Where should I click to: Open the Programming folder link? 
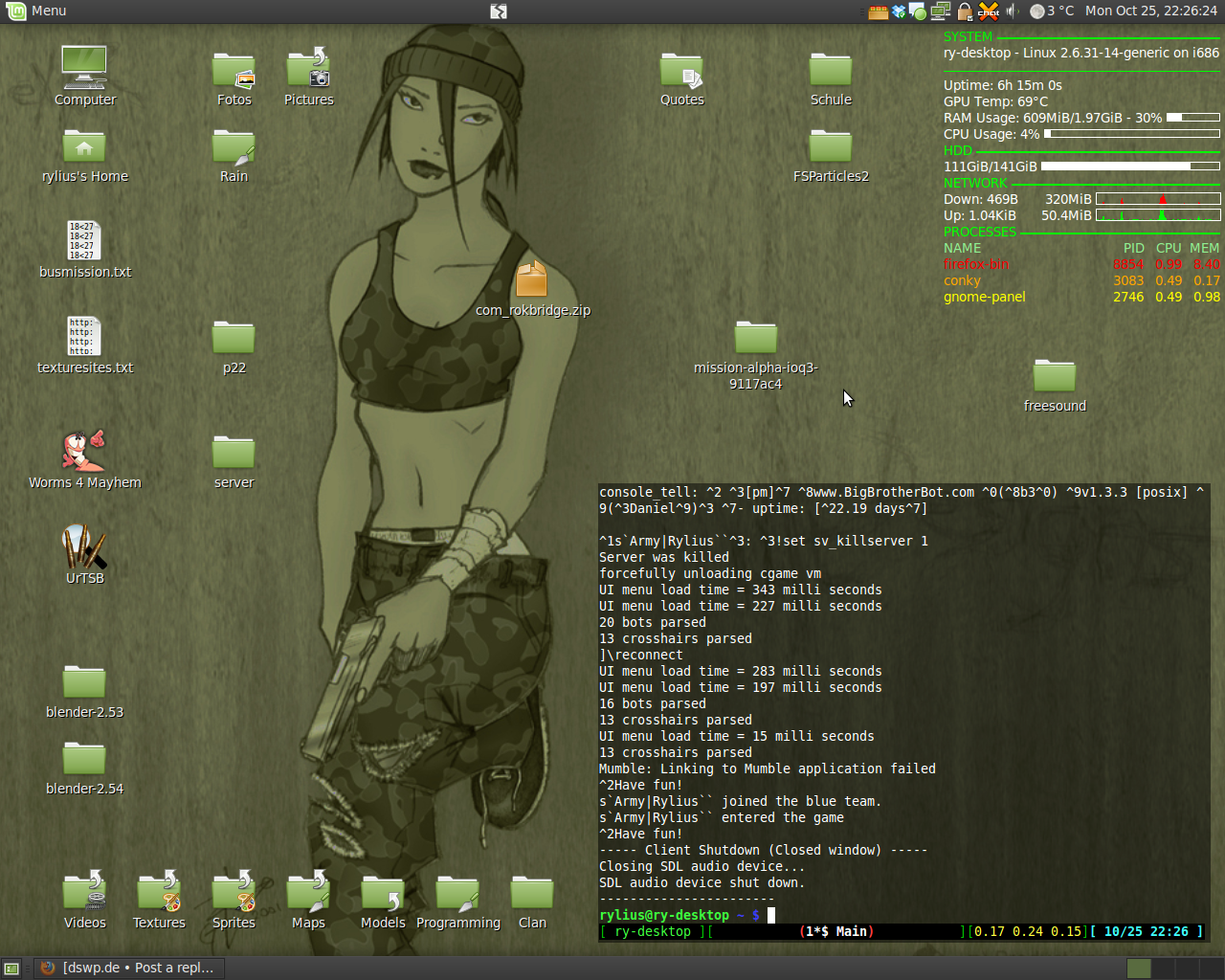coord(457,894)
